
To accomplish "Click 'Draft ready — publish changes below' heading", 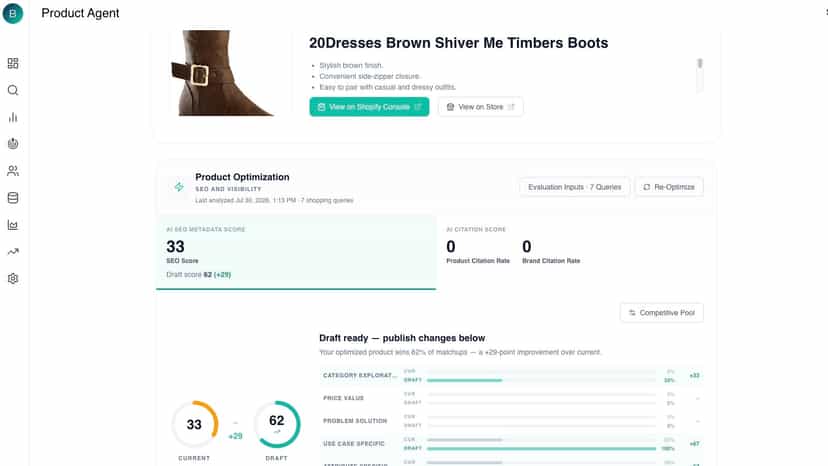I will (402, 338).
